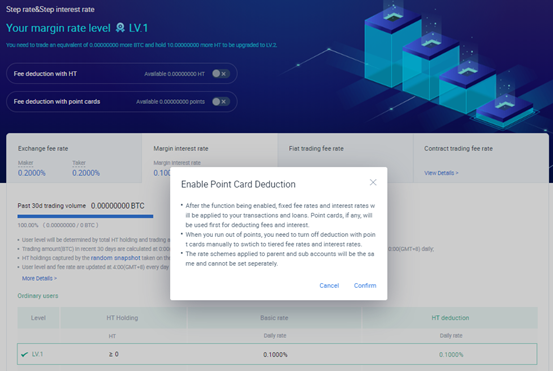Confirm point card deduction
The image size is (553, 371).
click(365, 285)
